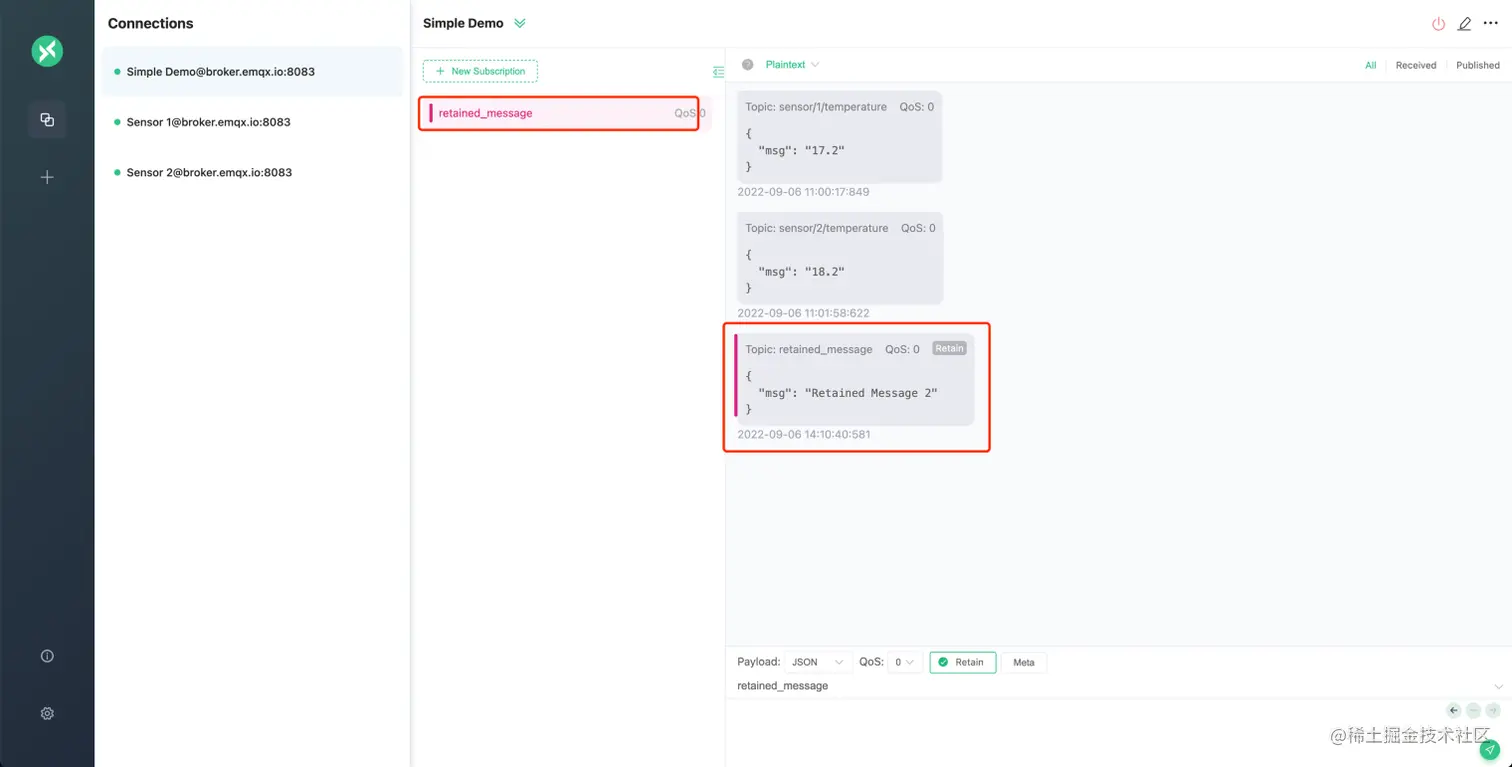1512x767 pixels.
Task: Toggle the Retain option
Action: [962, 662]
